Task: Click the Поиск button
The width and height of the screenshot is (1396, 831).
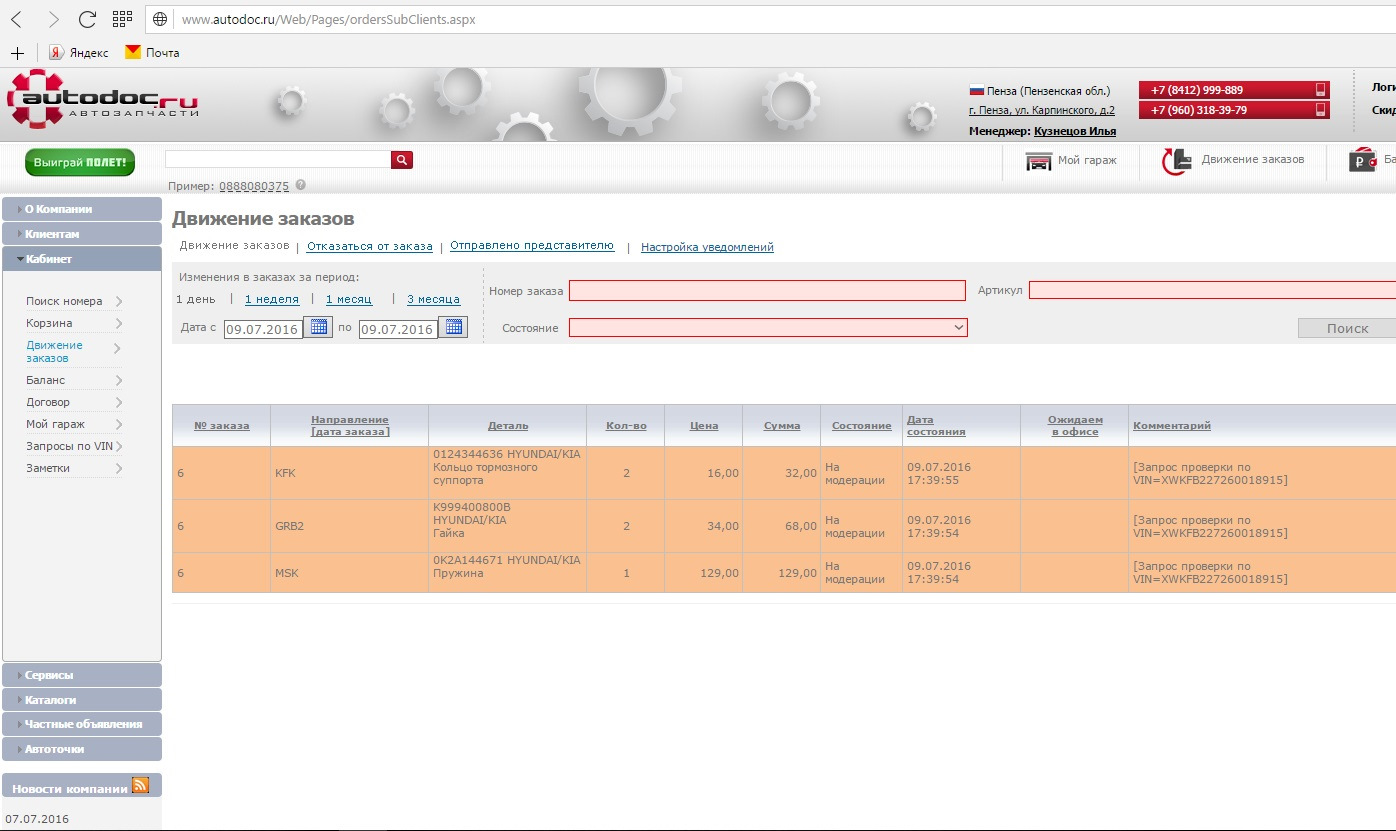Action: pos(1347,328)
